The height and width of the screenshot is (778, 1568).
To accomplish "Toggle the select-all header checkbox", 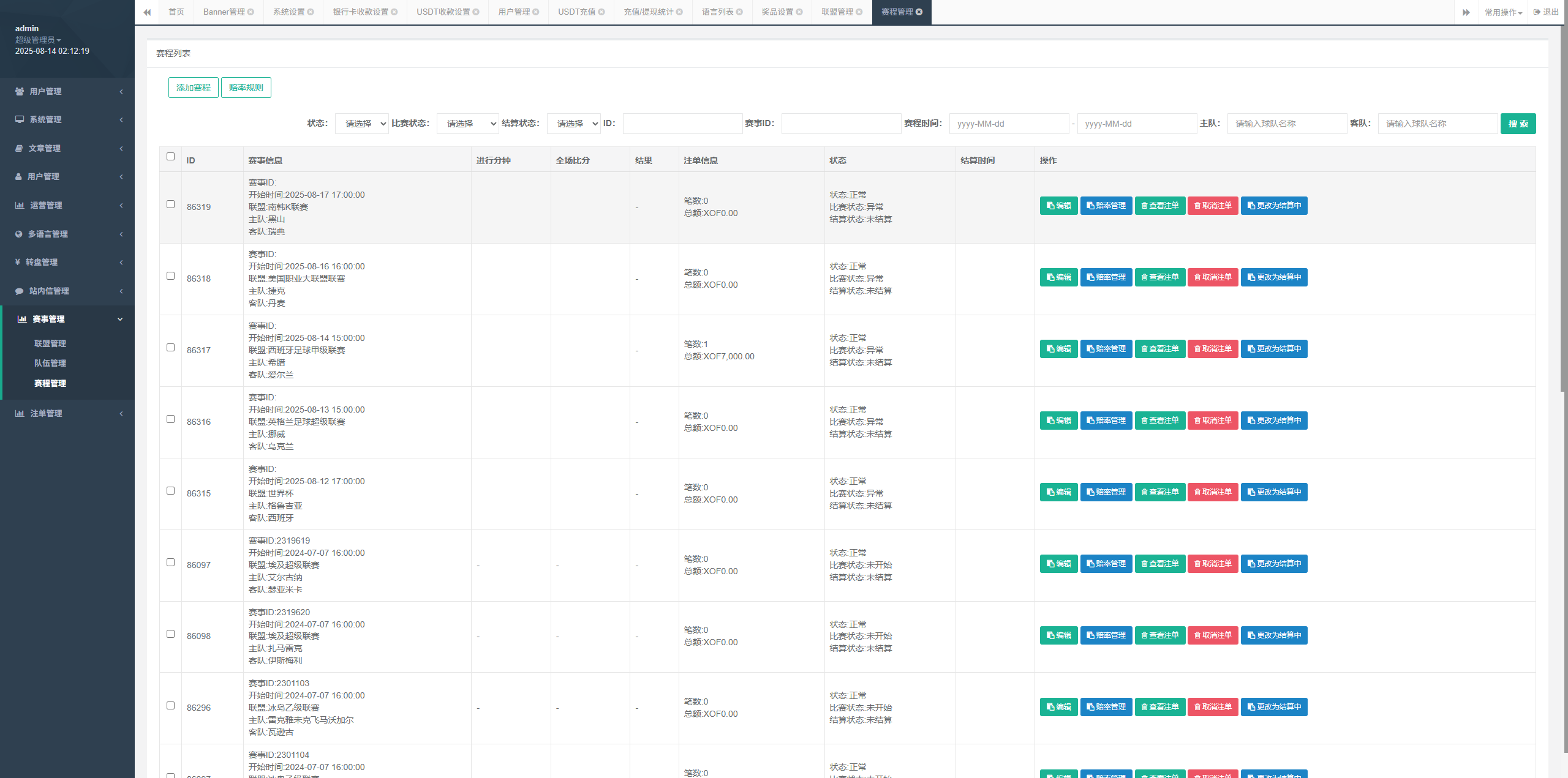I will pos(171,157).
